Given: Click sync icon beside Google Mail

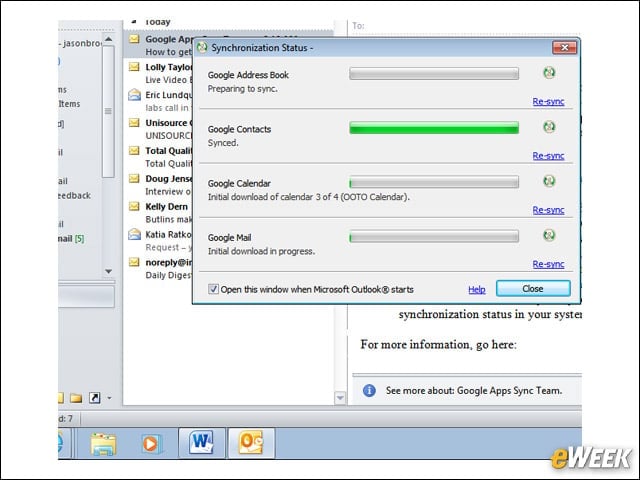Looking at the screenshot, I should [549, 235].
